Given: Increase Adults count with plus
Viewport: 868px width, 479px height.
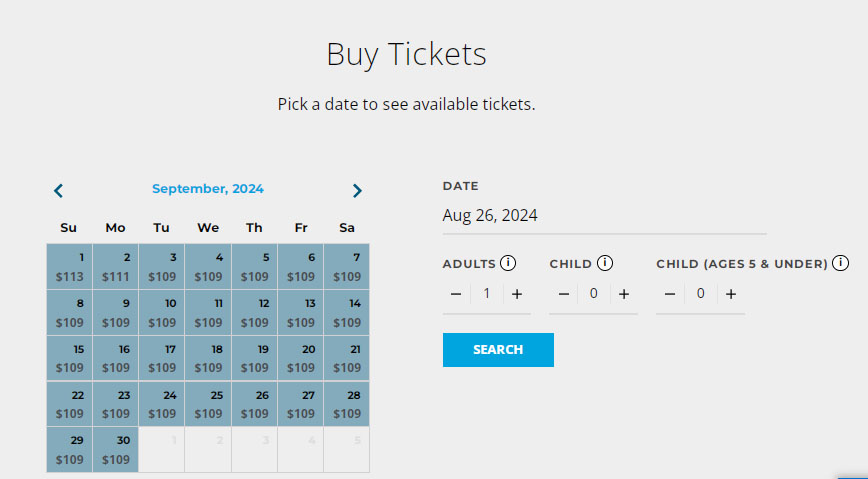Looking at the screenshot, I should [516, 294].
